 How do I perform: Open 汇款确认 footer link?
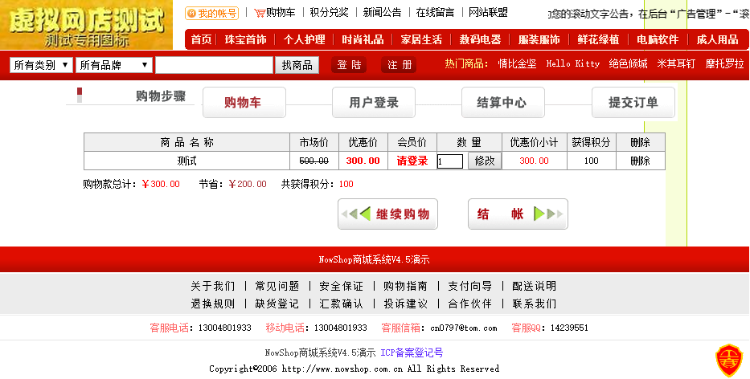coord(341,303)
